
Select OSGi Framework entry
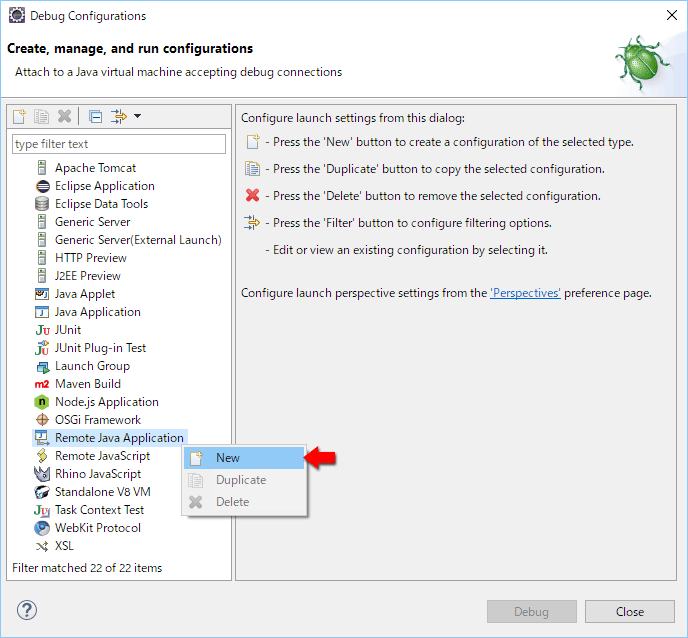tap(97, 420)
